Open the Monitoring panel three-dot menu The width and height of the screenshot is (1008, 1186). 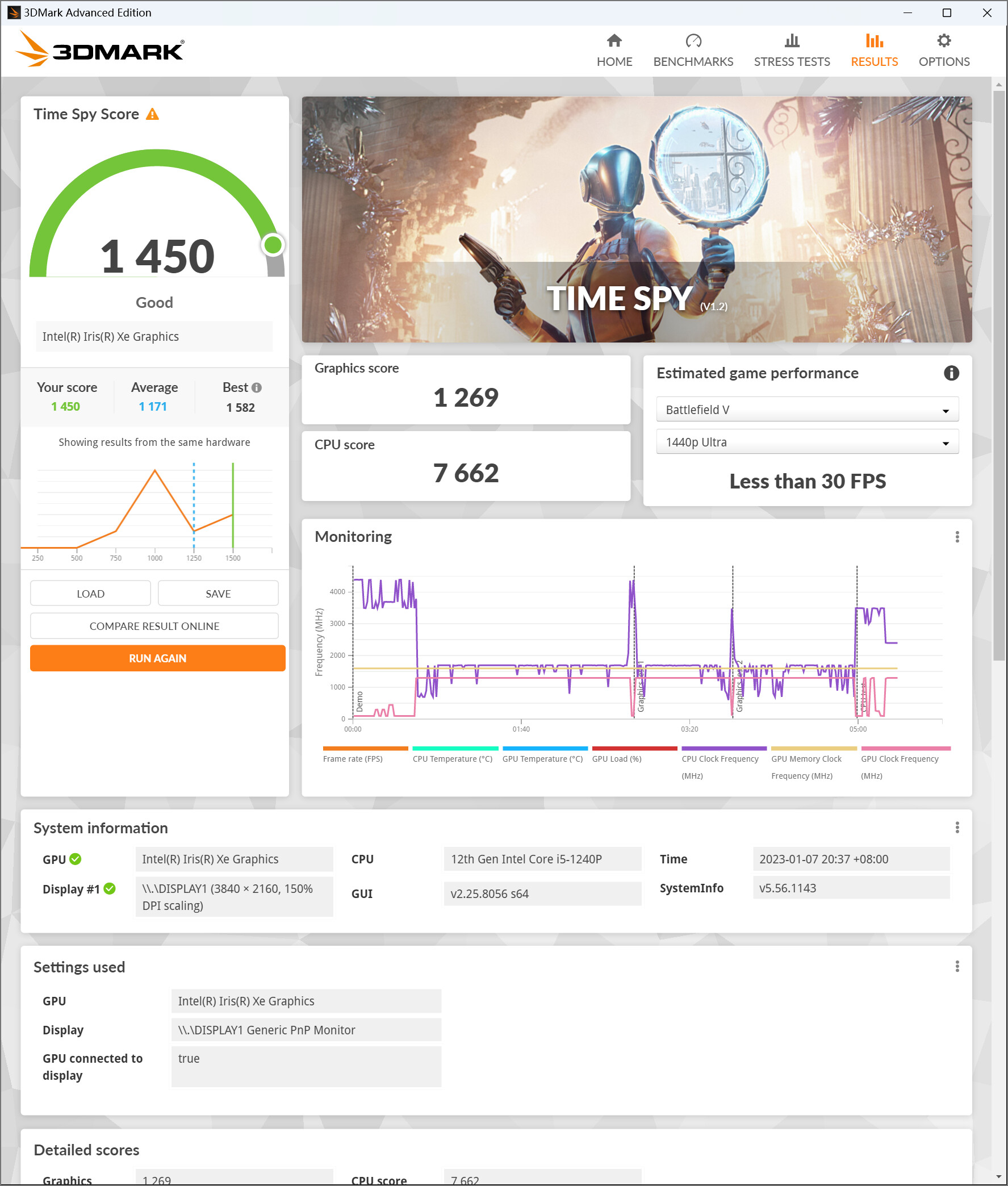pos(956,537)
